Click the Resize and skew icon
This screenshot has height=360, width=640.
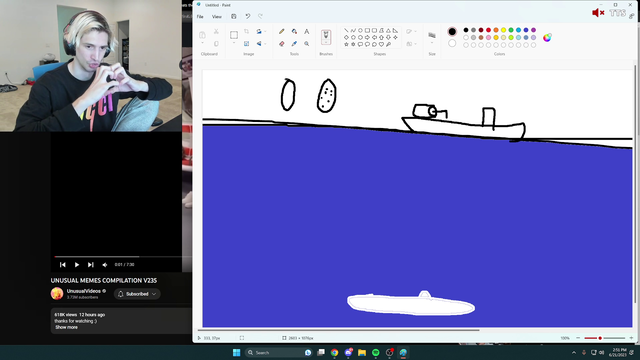[x=247, y=44]
